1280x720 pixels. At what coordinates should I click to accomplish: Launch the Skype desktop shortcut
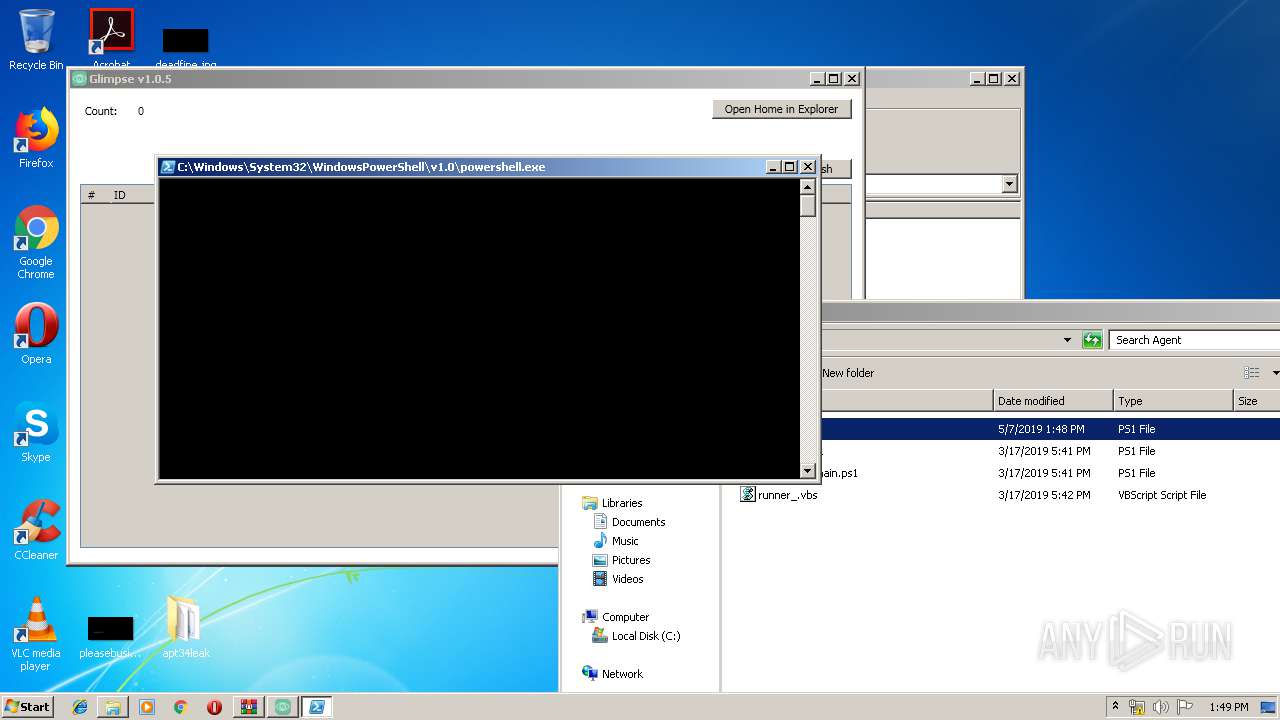coord(36,432)
